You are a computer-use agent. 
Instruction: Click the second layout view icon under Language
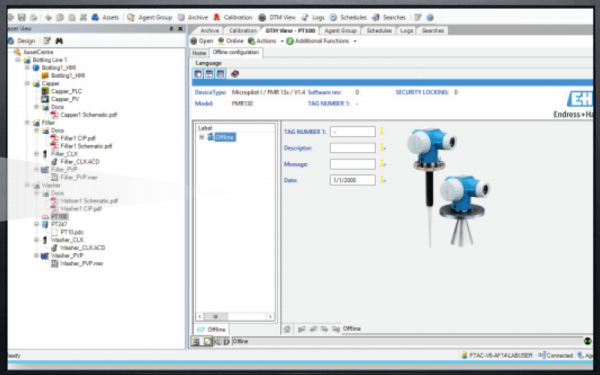pyautogui.click(x=209, y=74)
